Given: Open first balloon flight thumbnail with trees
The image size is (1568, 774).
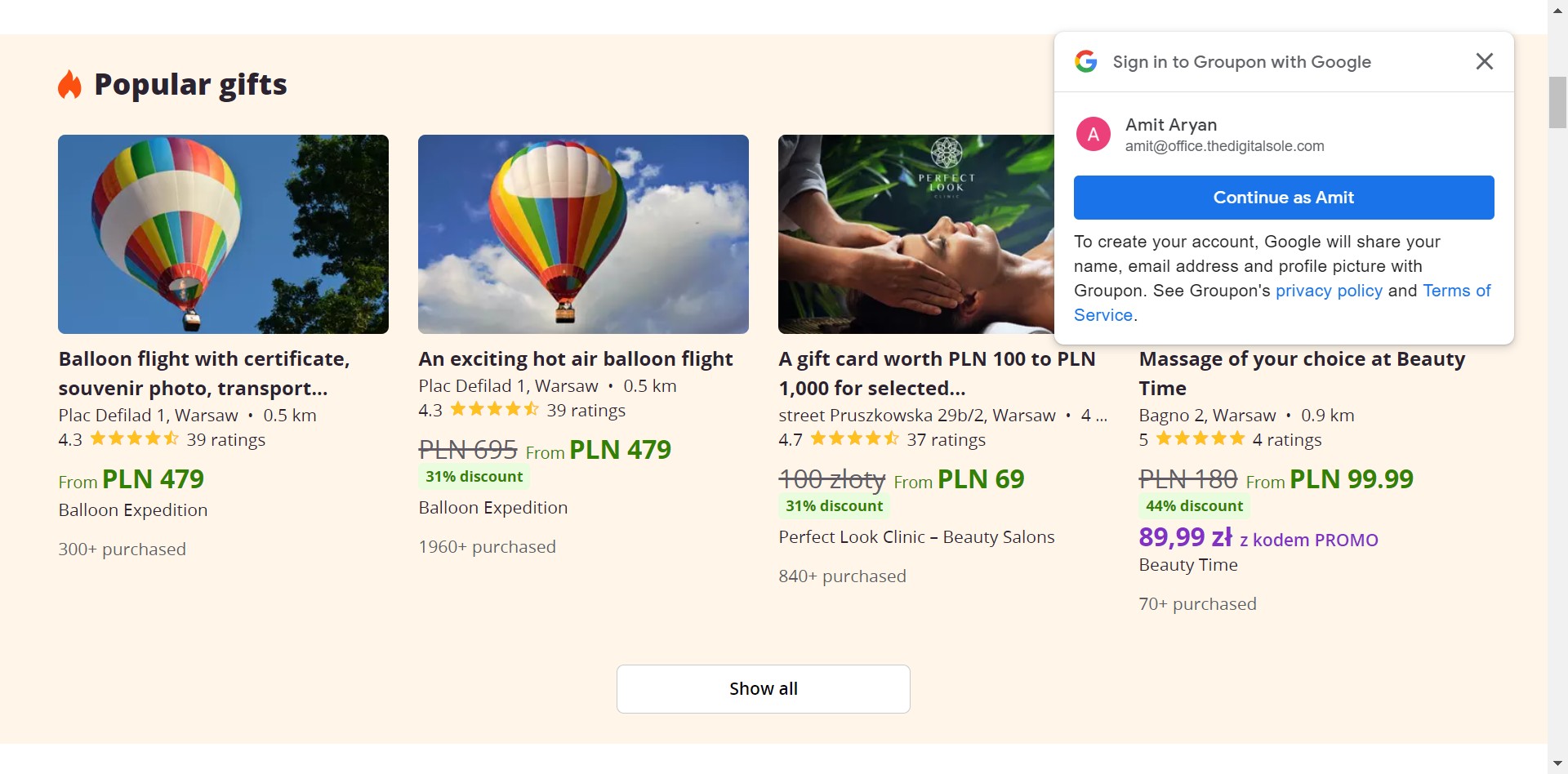Looking at the screenshot, I should (x=223, y=234).
